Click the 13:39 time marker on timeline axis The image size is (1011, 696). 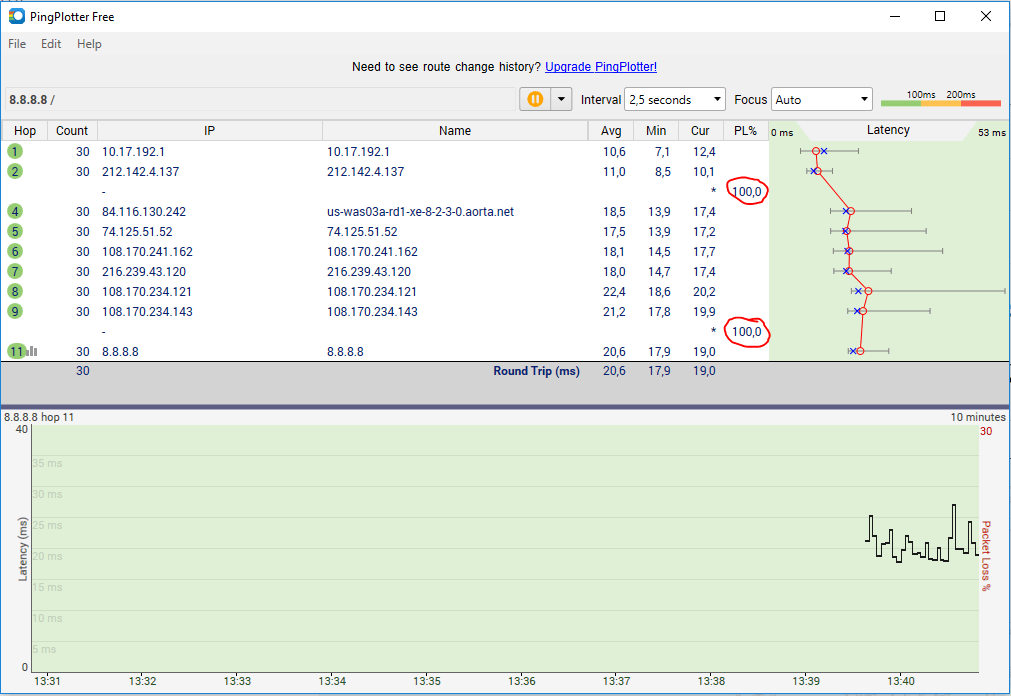coord(806,681)
